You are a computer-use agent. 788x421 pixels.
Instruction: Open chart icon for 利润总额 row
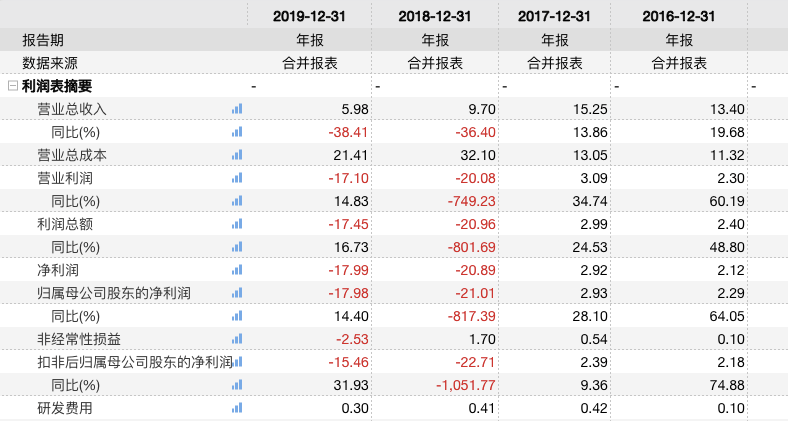237,224
